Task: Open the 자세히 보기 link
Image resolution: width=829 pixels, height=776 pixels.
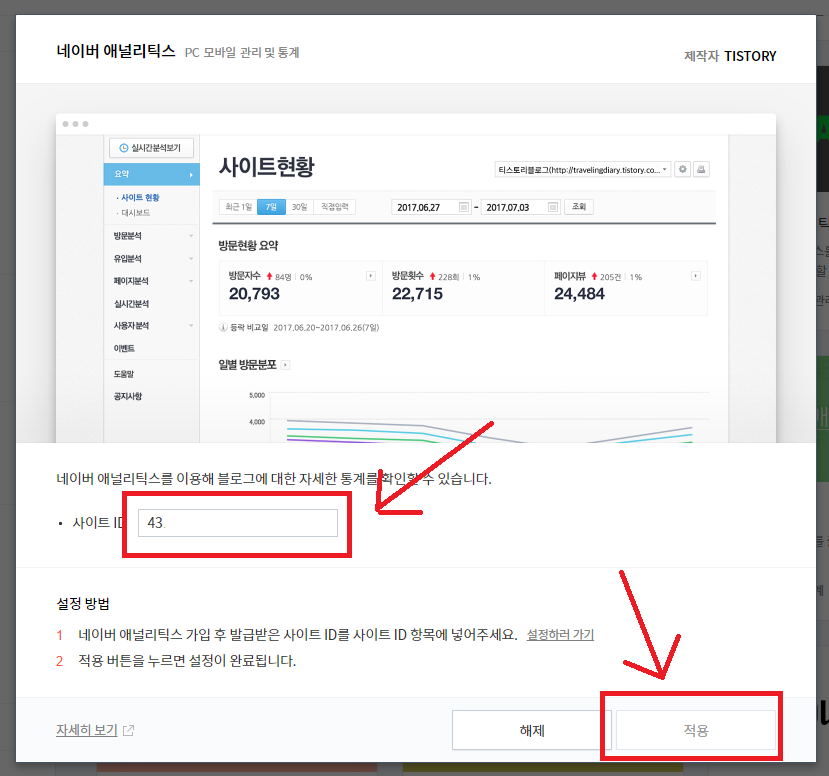Action: coord(87,730)
